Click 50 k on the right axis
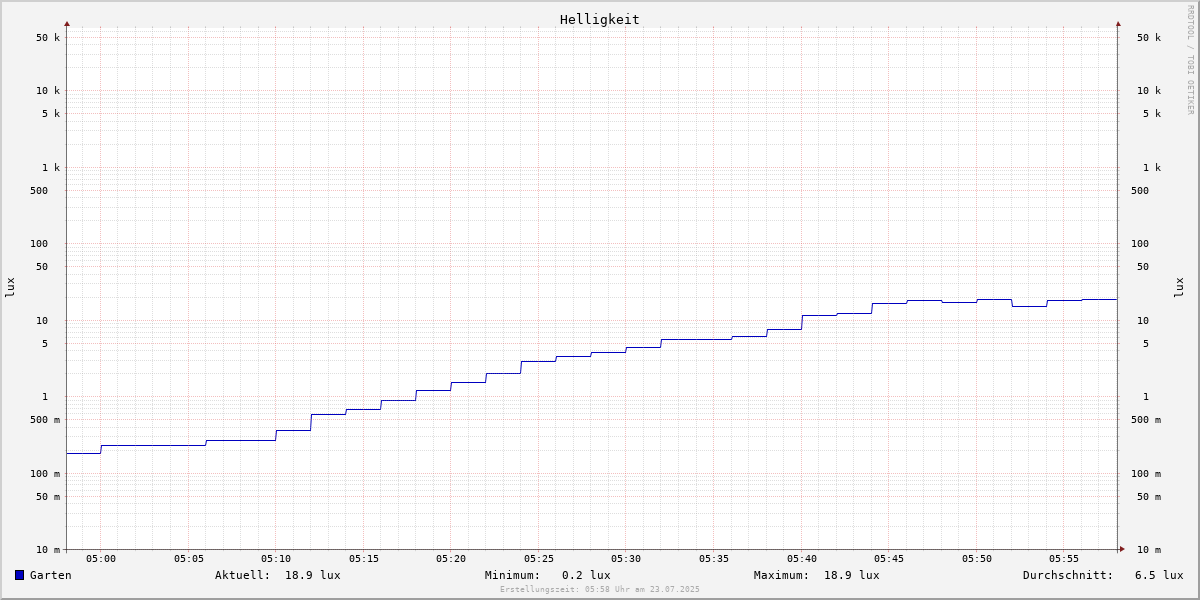1200x600 pixels. coord(1149,38)
